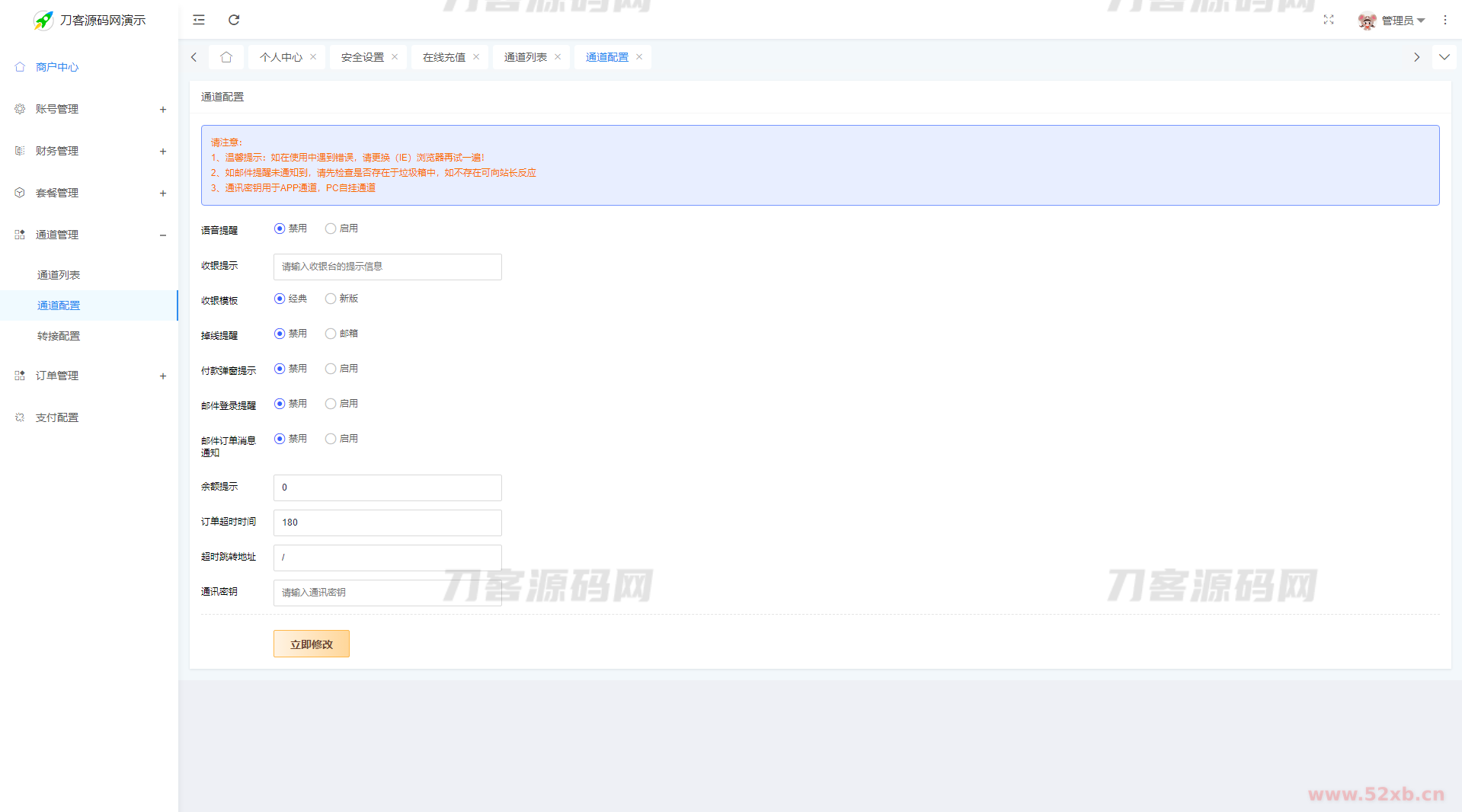Enable 语音提醒 with 启用 radio

331,229
